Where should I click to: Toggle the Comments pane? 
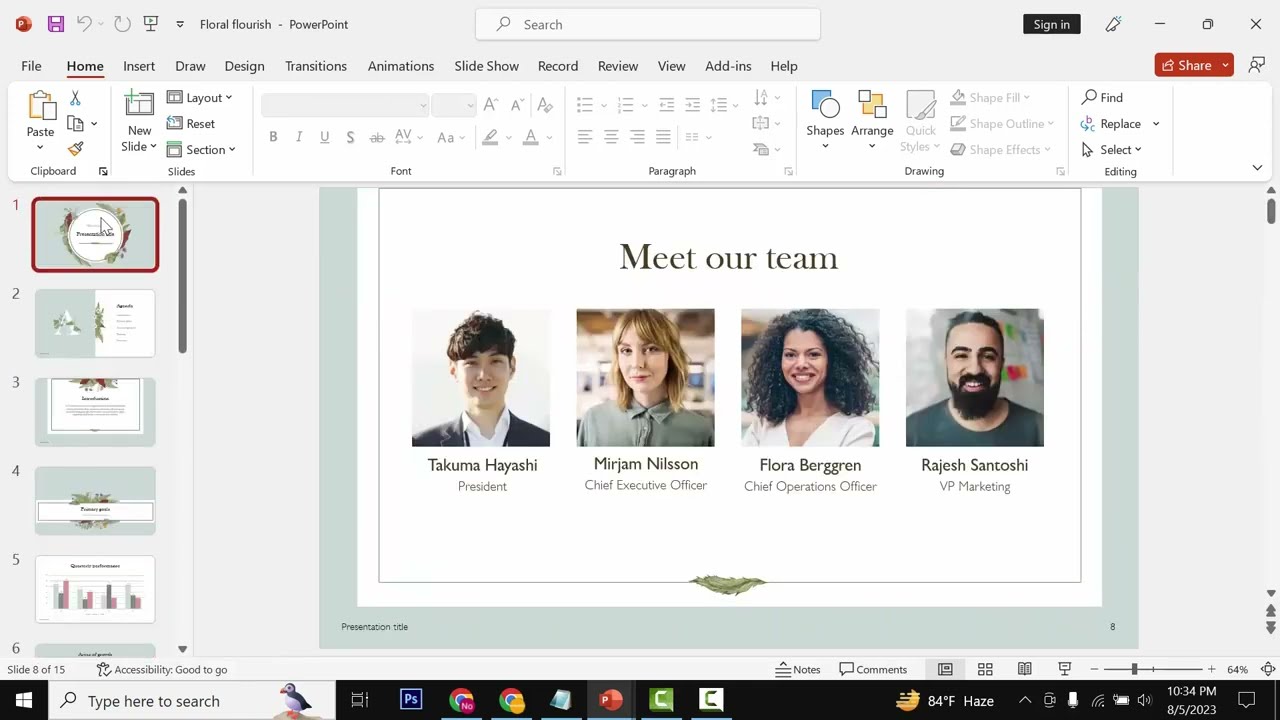tap(873, 669)
